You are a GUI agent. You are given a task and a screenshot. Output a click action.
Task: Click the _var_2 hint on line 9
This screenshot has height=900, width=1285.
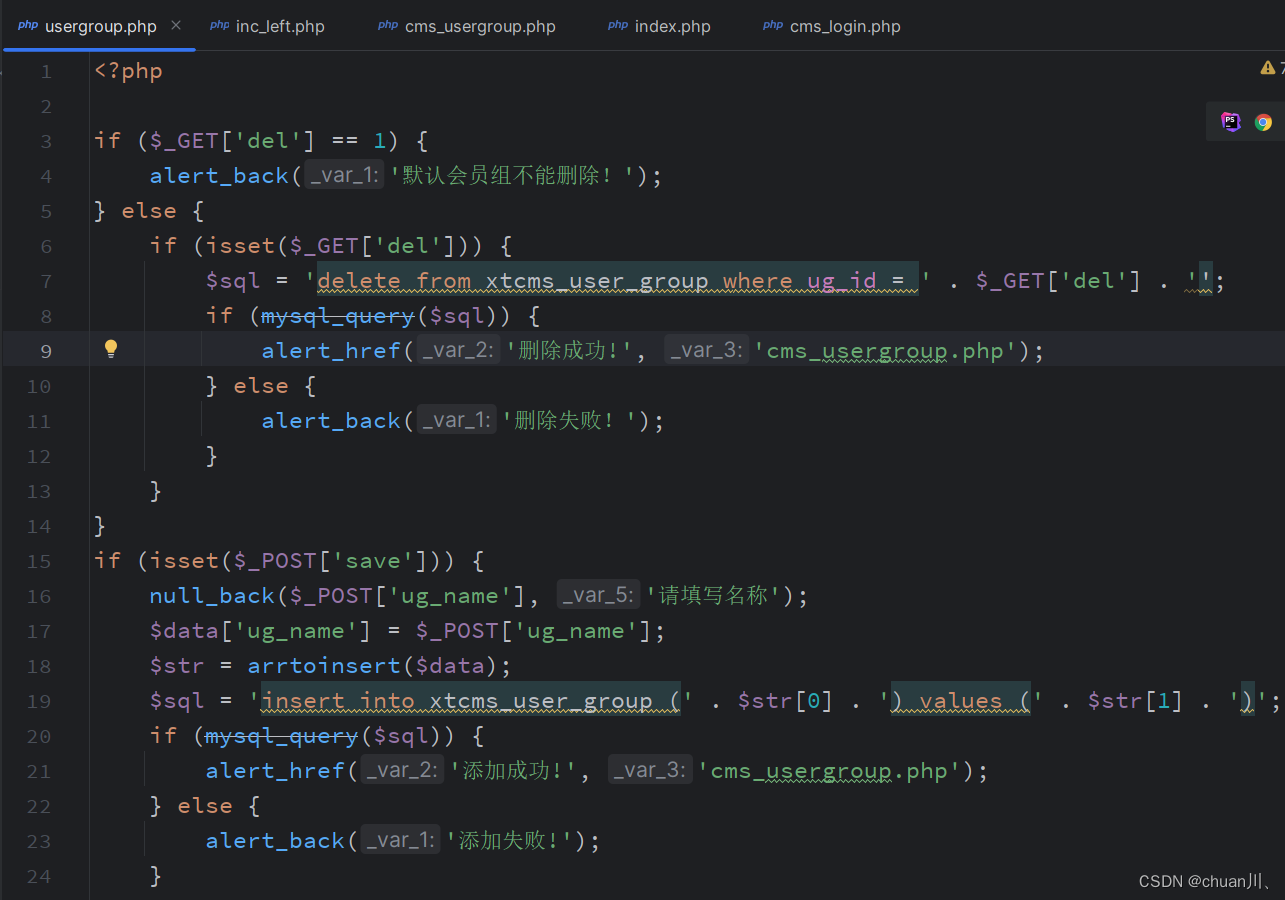[x=458, y=351]
